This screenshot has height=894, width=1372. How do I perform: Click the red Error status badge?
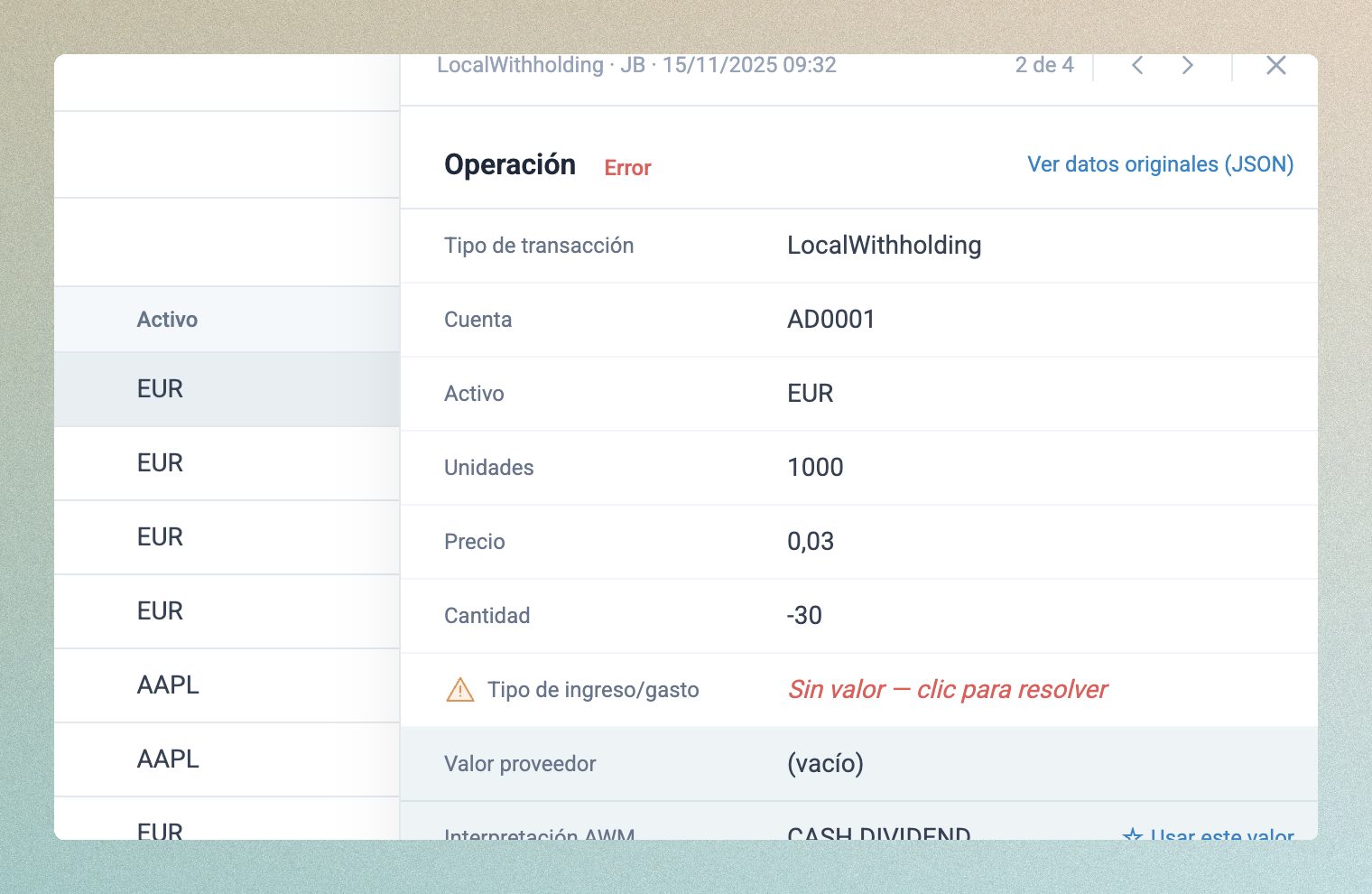tap(627, 168)
